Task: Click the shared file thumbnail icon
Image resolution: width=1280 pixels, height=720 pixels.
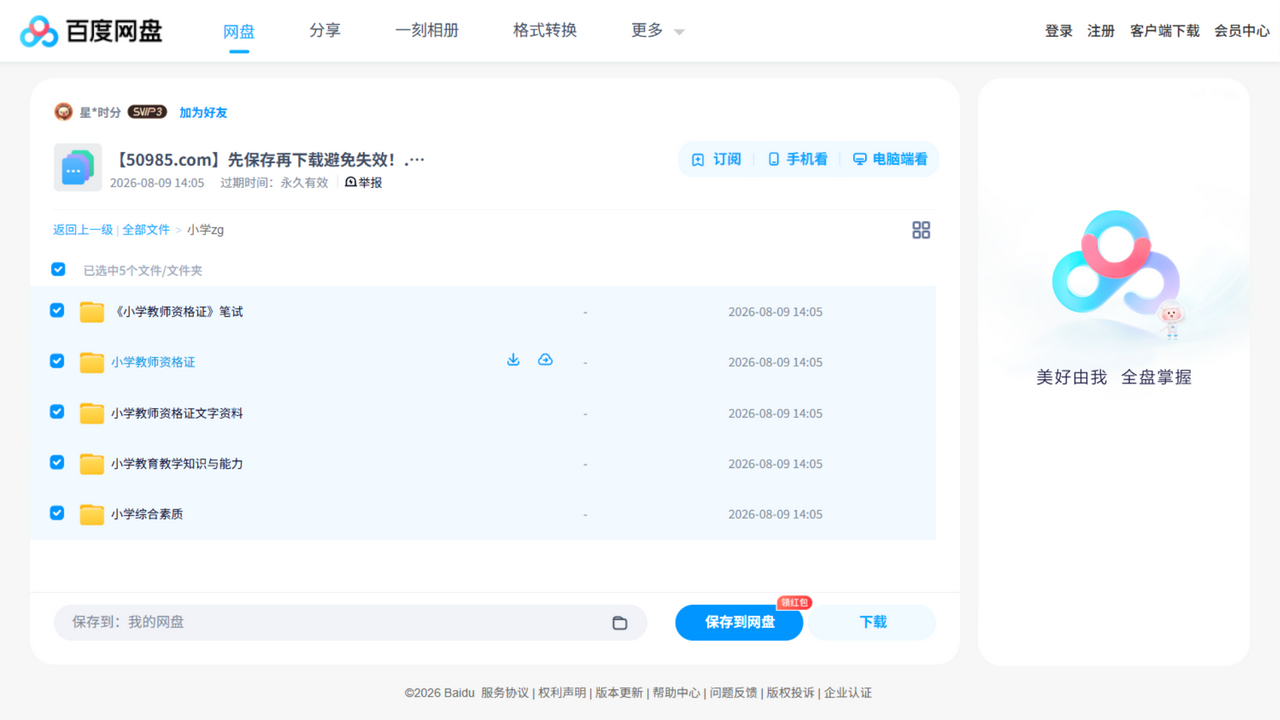Action: (x=78, y=167)
